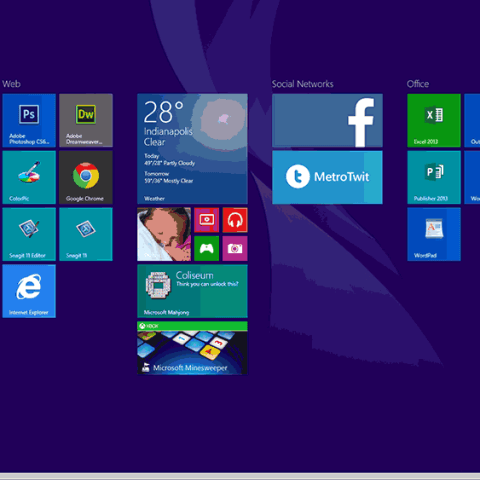Launch the Adobe Dreamweaver tile
The height and width of the screenshot is (480, 480).
pyautogui.click(x=86, y=120)
